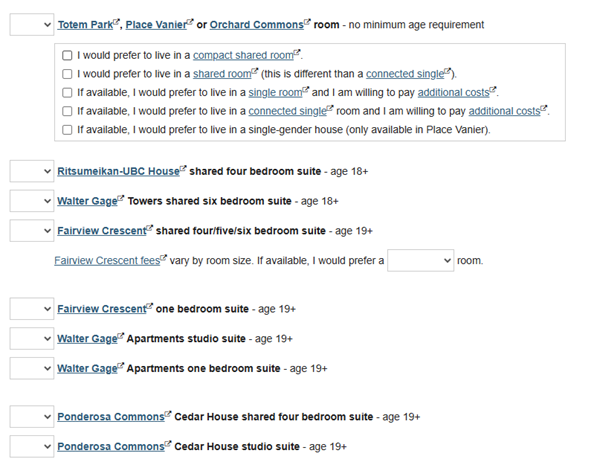Click external link icon after Orchard Commons
The image size is (597, 462).
(x=307, y=22)
